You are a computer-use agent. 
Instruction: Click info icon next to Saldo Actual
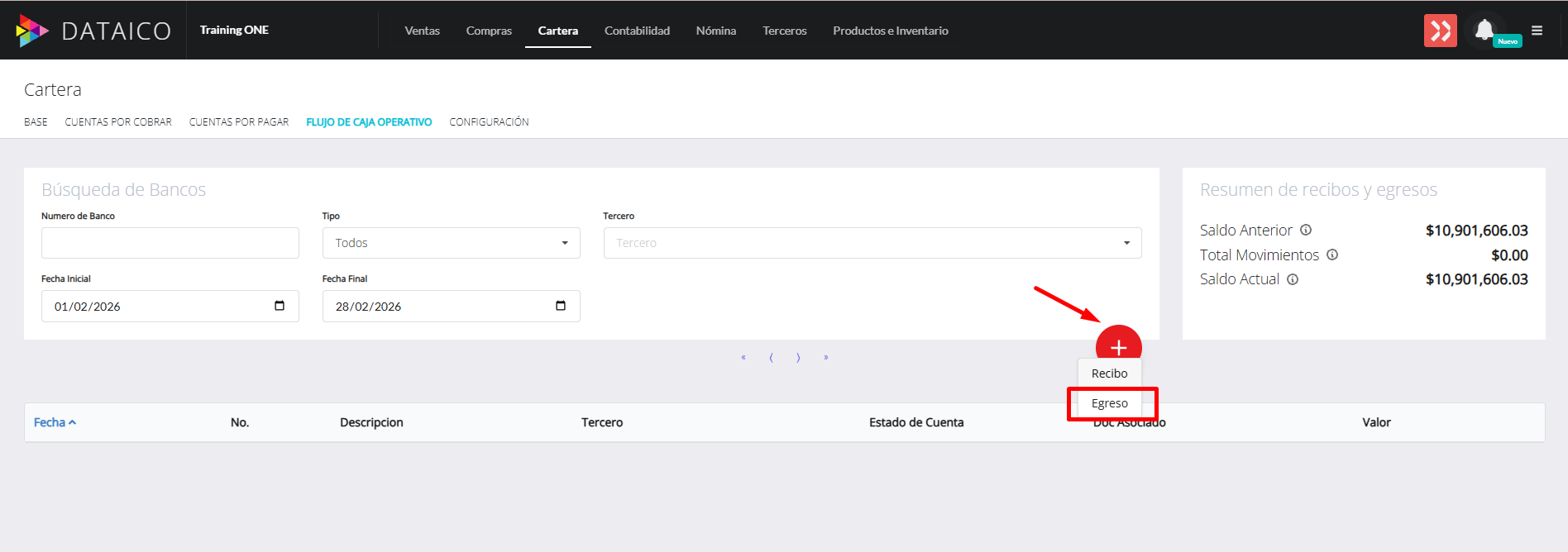(x=1293, y=279)
